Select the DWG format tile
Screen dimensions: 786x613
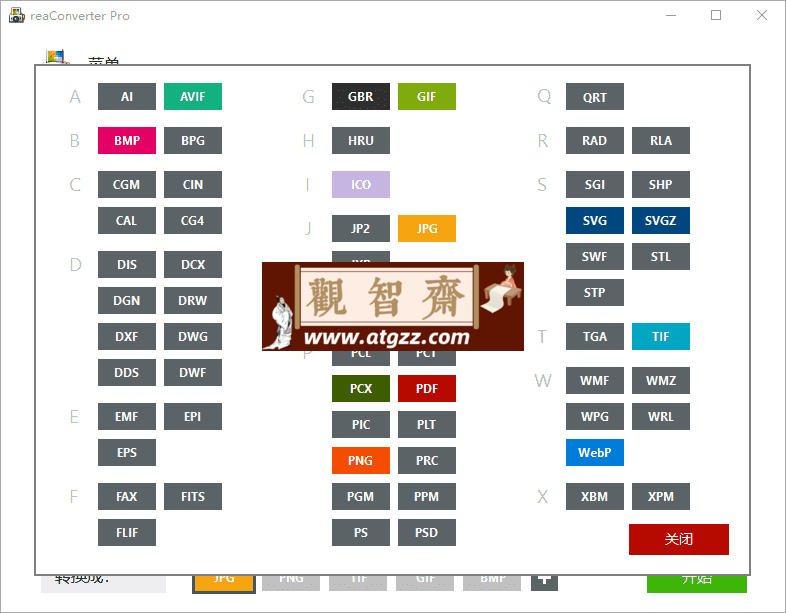[x=193, y=336]
